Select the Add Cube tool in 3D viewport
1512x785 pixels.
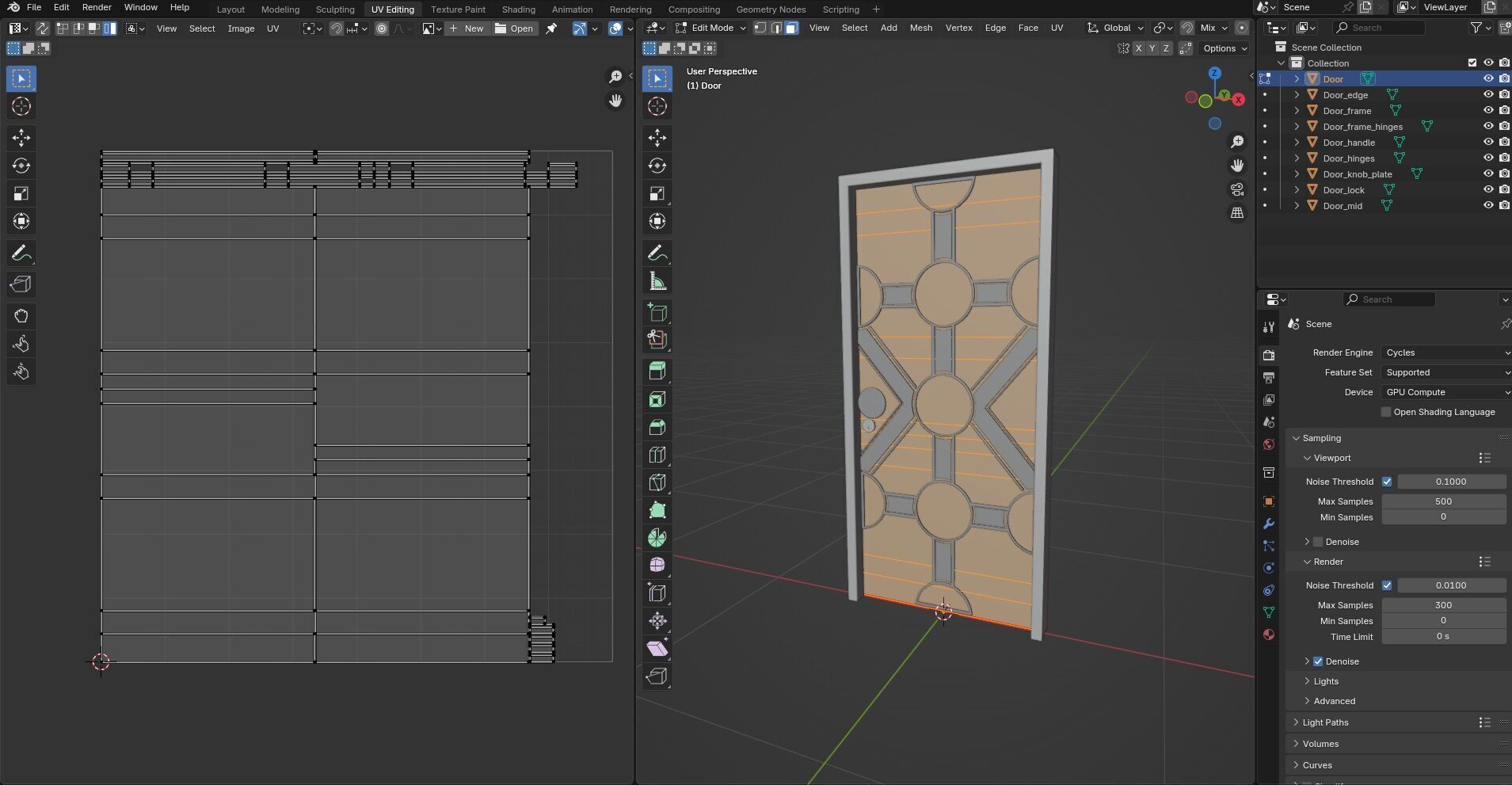657,312
